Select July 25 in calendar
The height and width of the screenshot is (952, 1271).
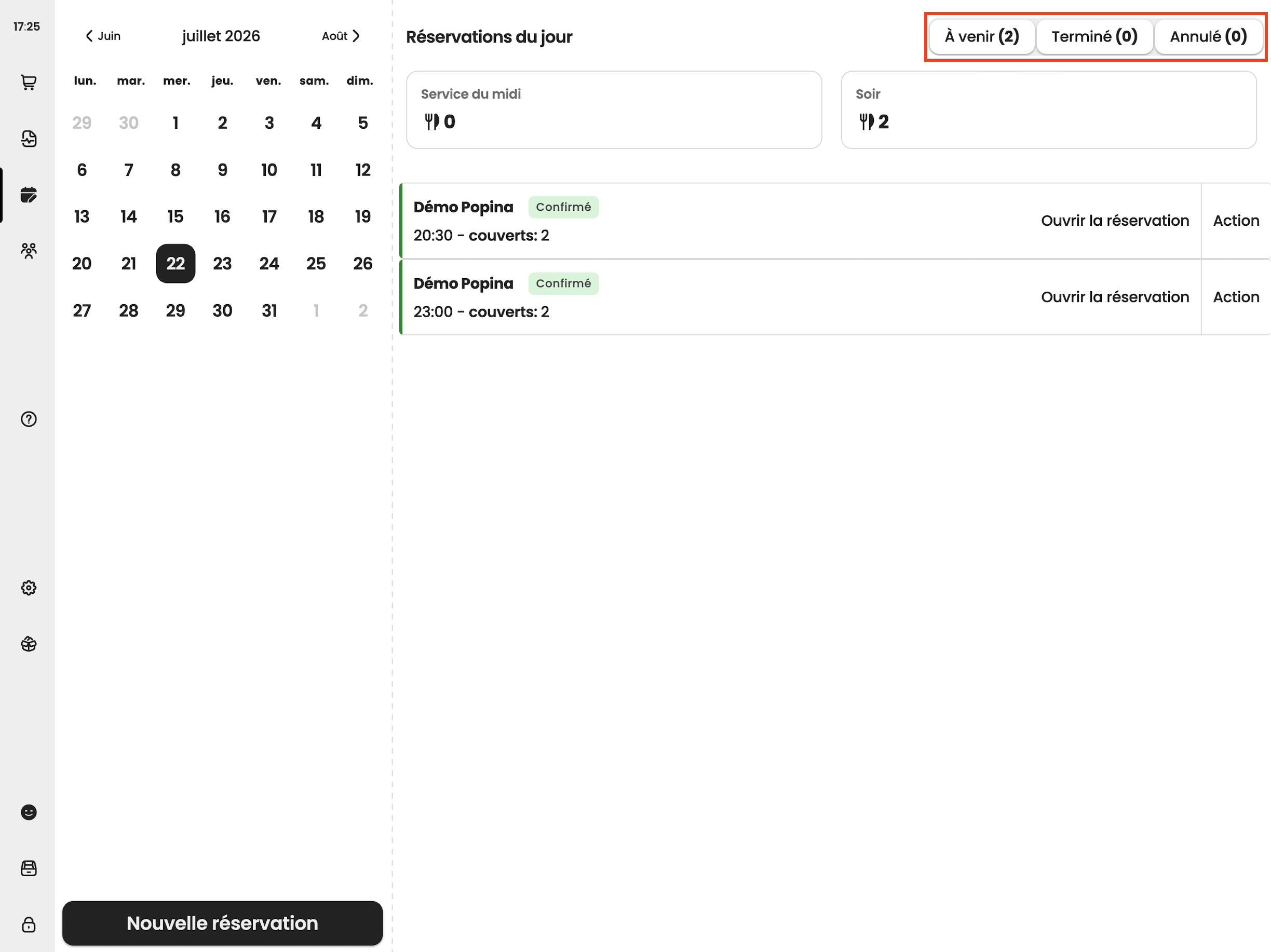tap(316, 264)
